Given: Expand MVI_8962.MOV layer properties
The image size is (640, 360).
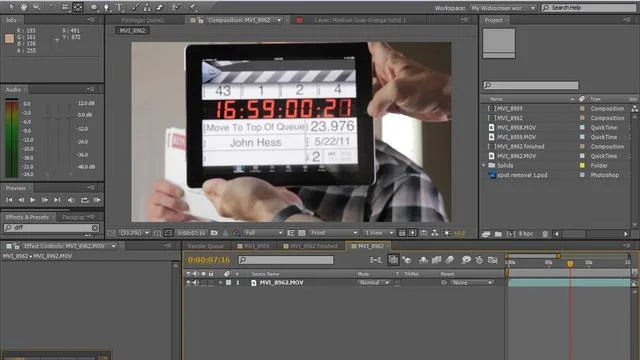Looking at the screenshot, I should click(x=220, y=282).
